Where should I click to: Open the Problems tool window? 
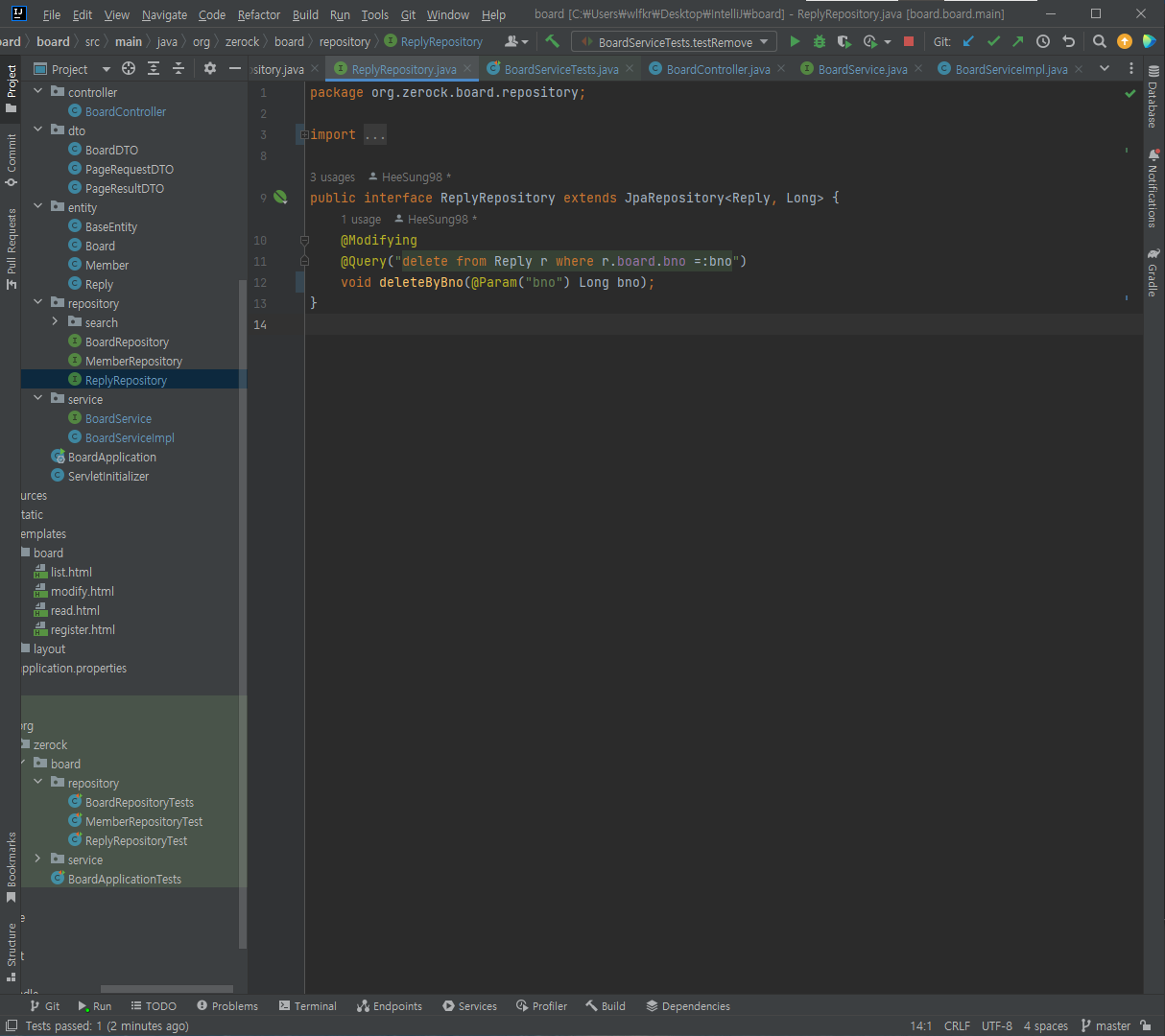(x=227, y=1006)
